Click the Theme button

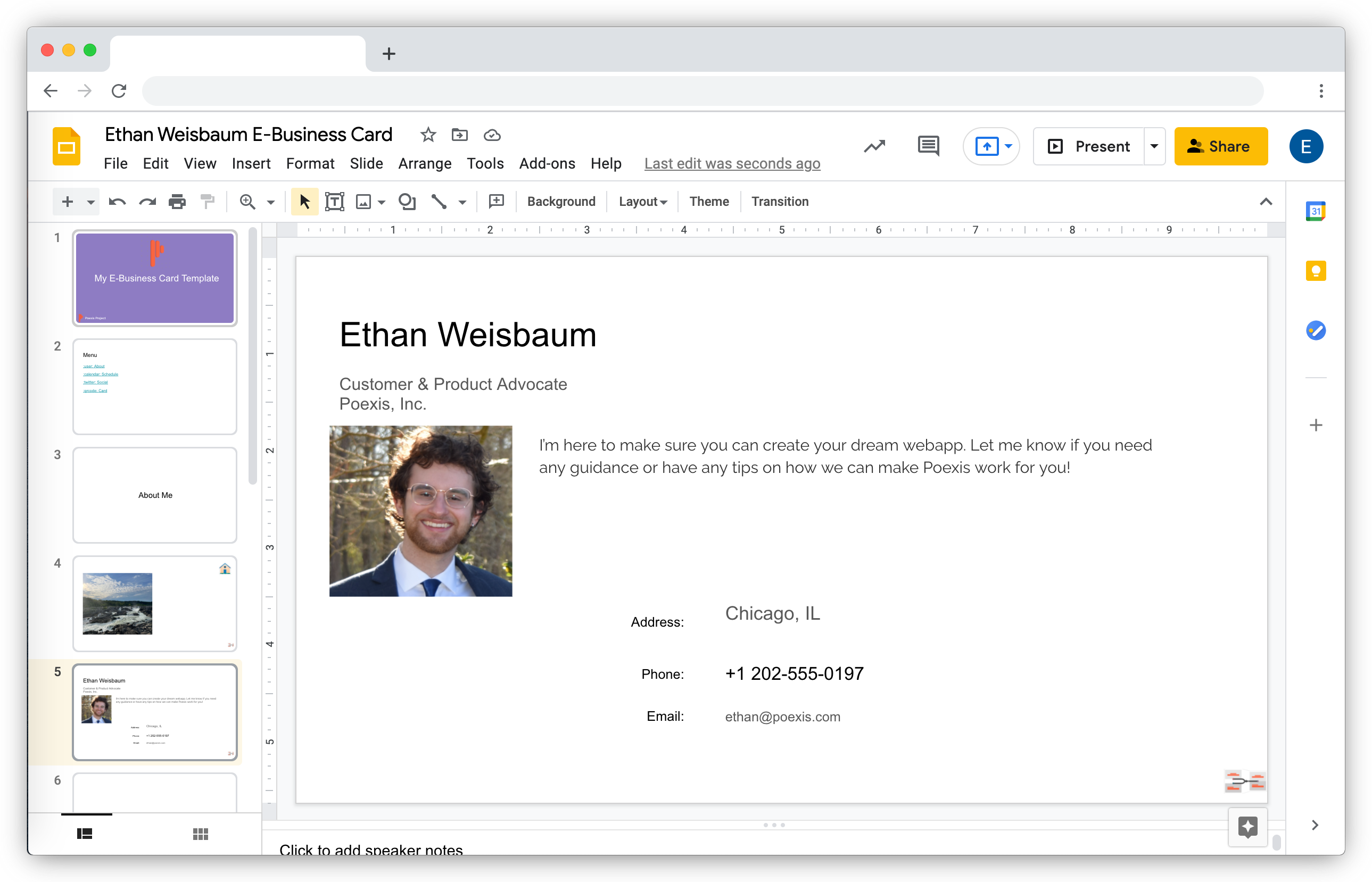coord(709,202)
